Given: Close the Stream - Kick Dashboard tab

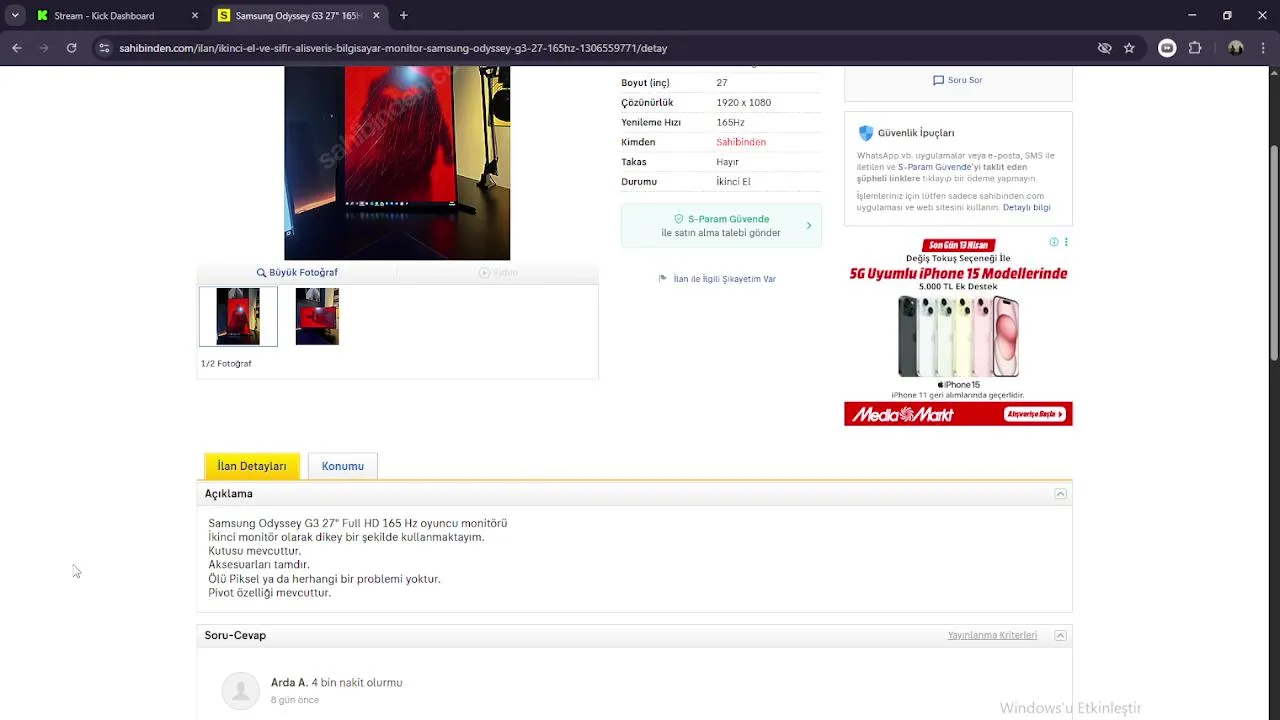Looking at the screenshot, I should click(x=195, y=16).
